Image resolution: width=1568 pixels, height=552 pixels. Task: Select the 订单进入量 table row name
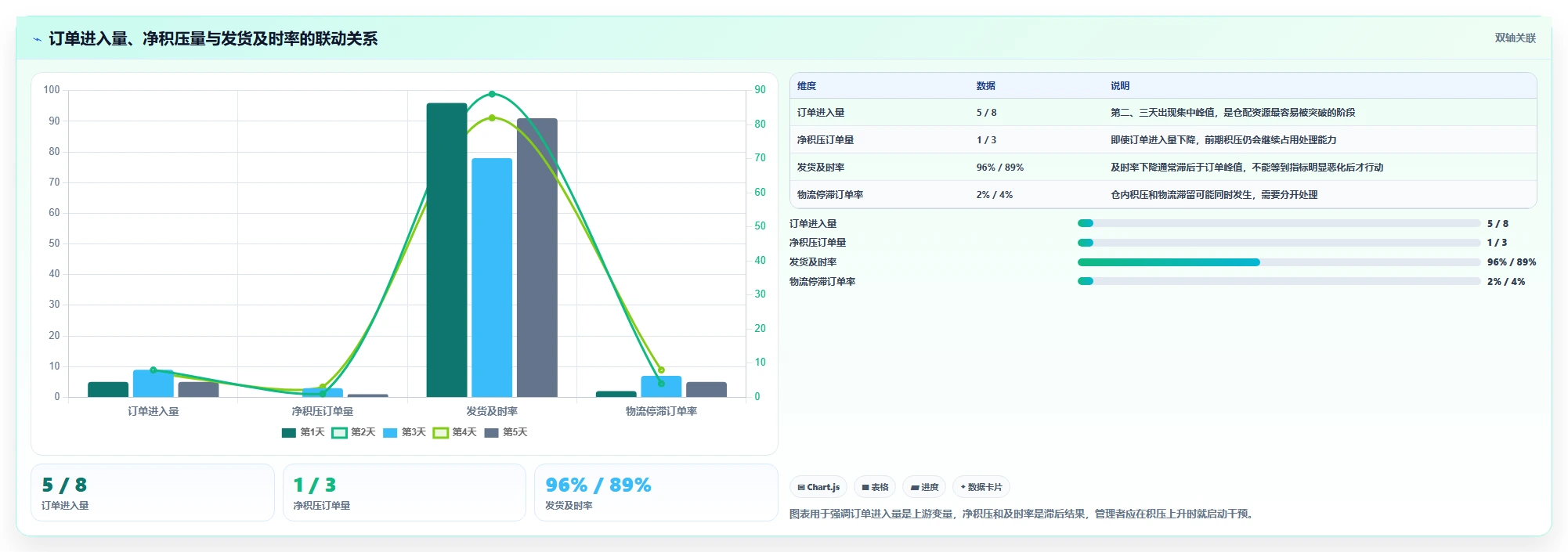(x=821, y=113)
